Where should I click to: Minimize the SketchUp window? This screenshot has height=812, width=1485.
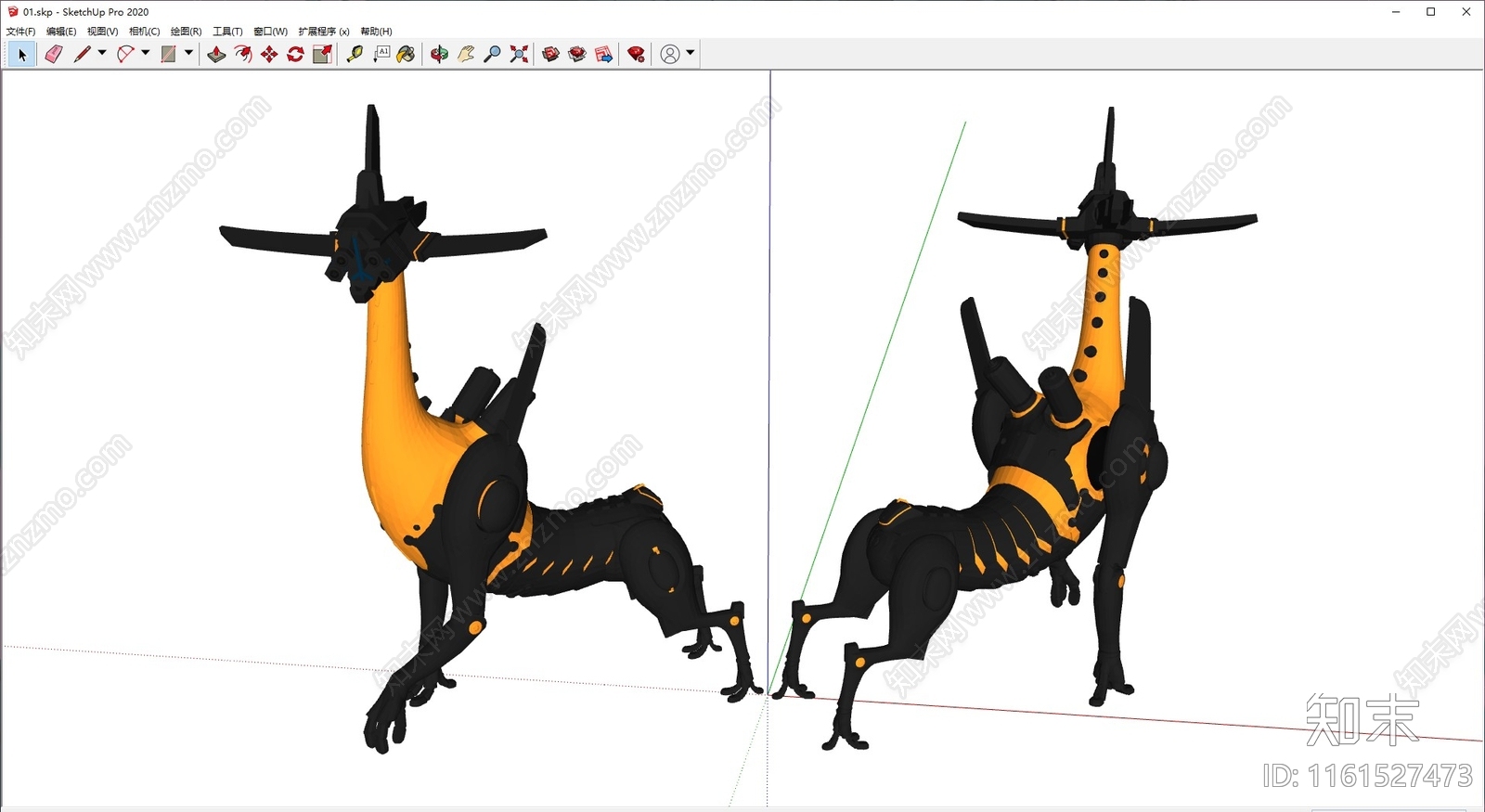[1396, 12]
